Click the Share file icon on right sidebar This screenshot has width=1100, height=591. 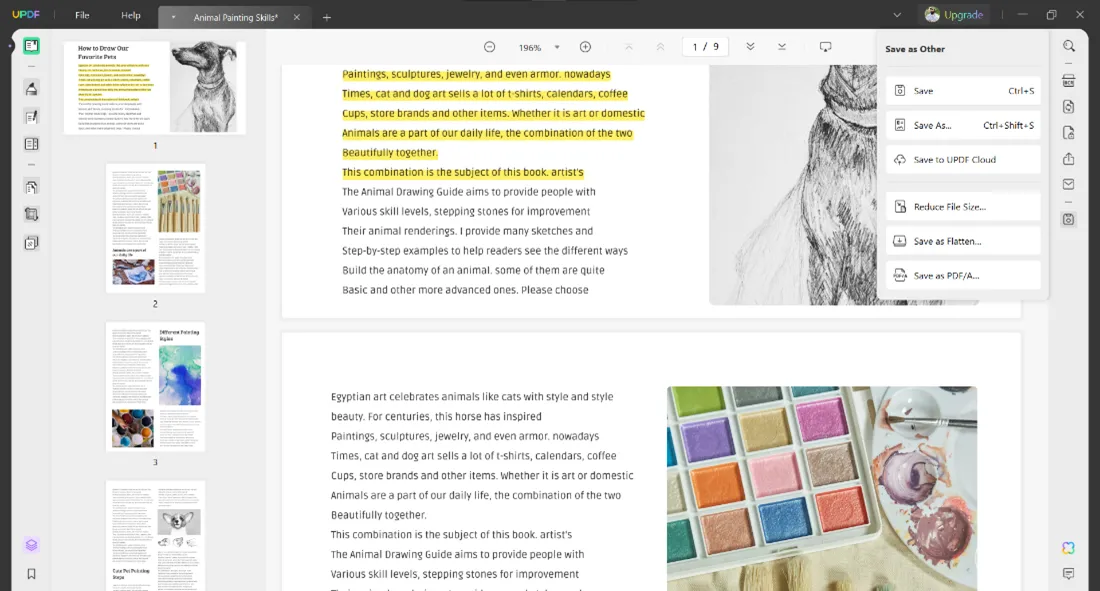point(1068,159)
